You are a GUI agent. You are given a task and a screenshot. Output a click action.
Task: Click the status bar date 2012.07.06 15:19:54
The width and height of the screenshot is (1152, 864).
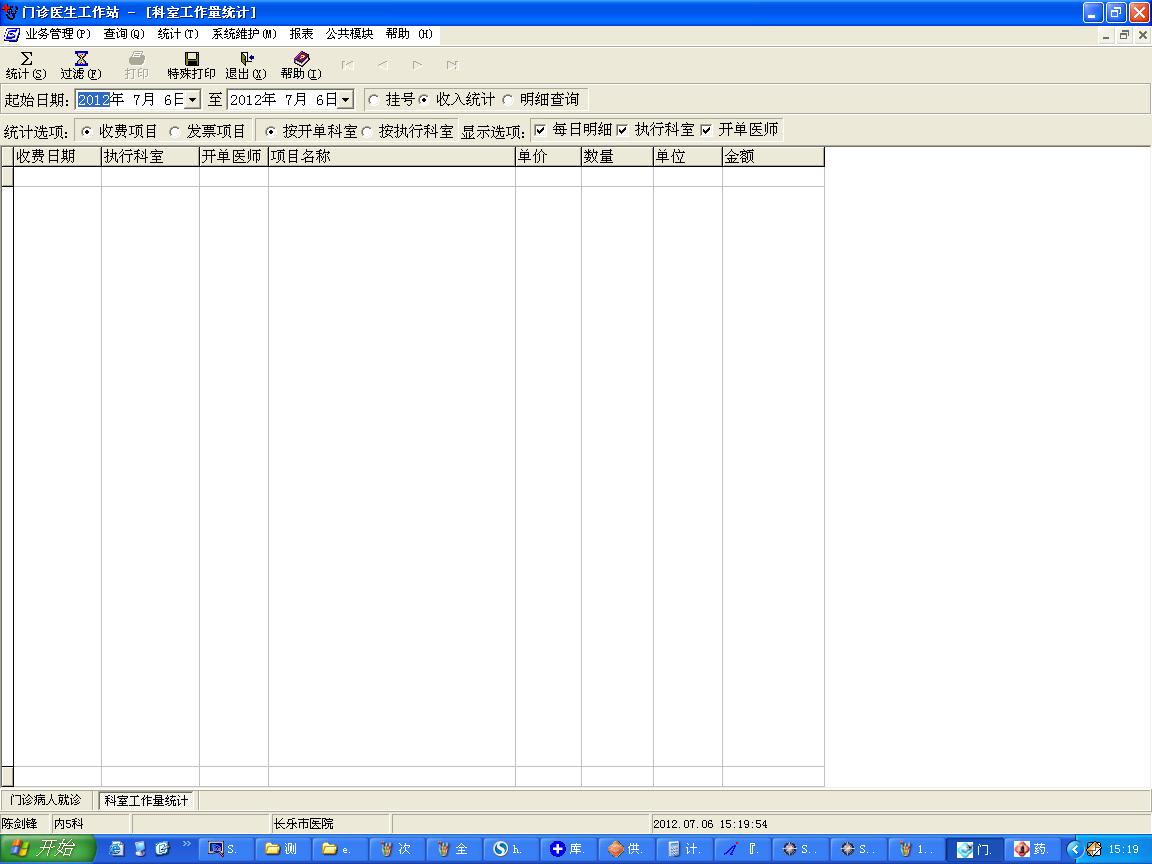[710, 824]
